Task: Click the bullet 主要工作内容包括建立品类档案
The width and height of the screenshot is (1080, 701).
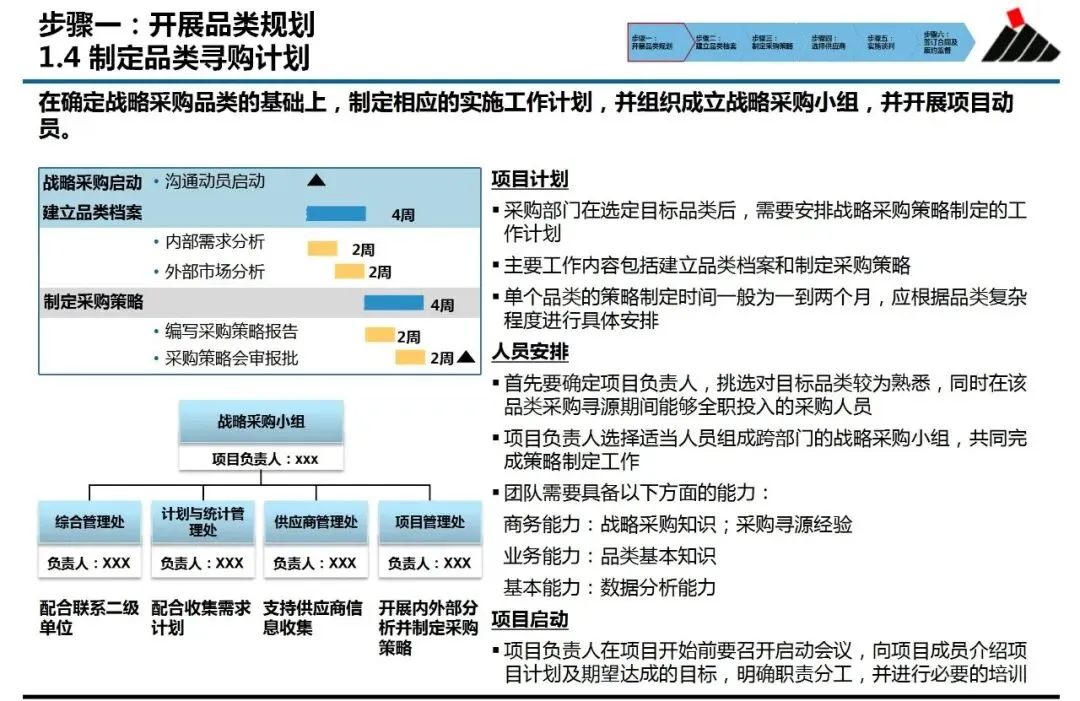Action: (x=707, y=264)
